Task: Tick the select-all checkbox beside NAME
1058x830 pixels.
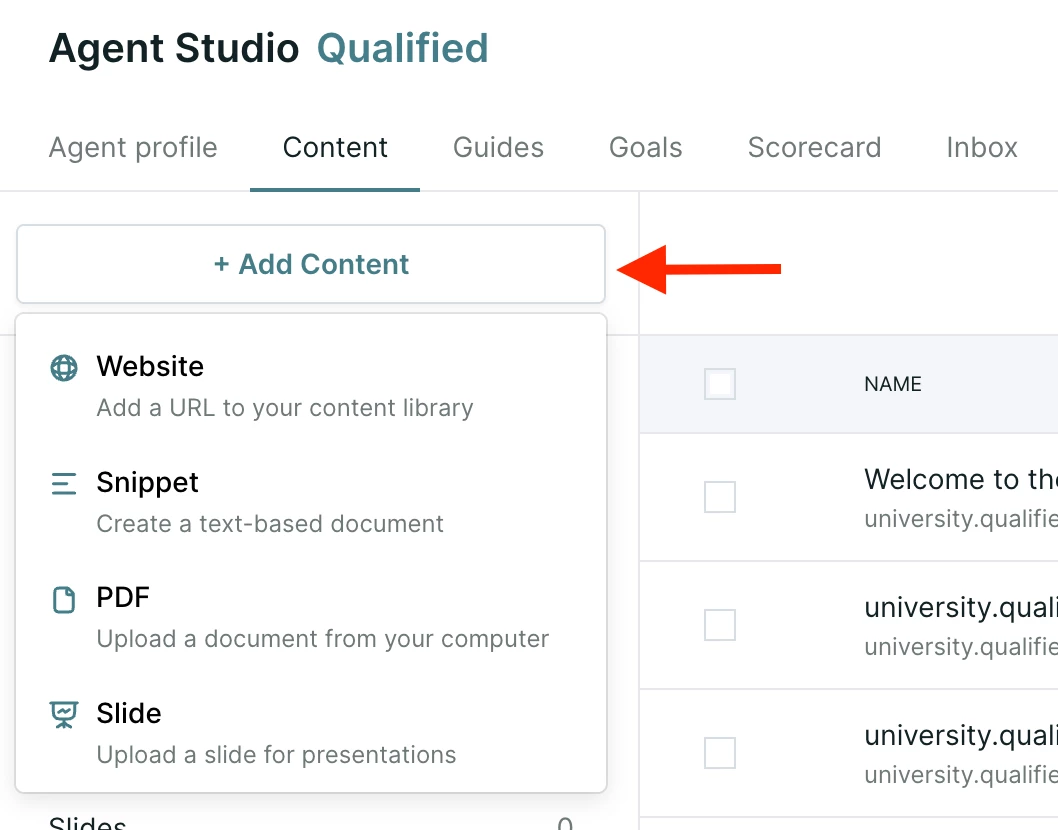Action: (720, 384)
